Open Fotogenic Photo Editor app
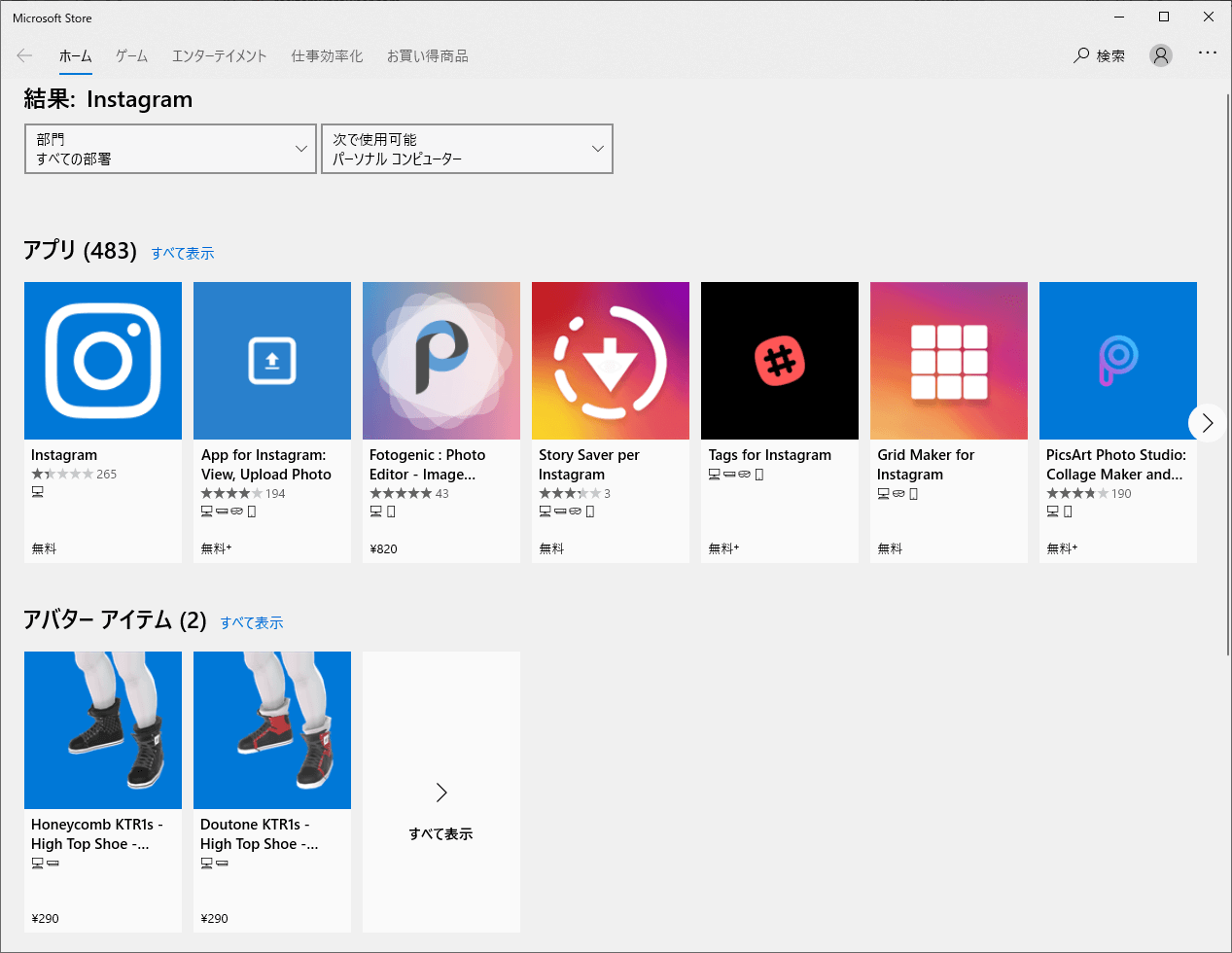Viewport: 1232px width, 953px height. [x=440, y=360]
